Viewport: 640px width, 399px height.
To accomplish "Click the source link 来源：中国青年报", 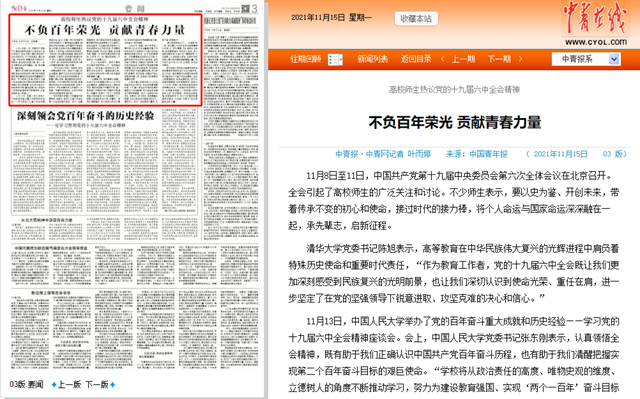I will [x=477, y=154].
